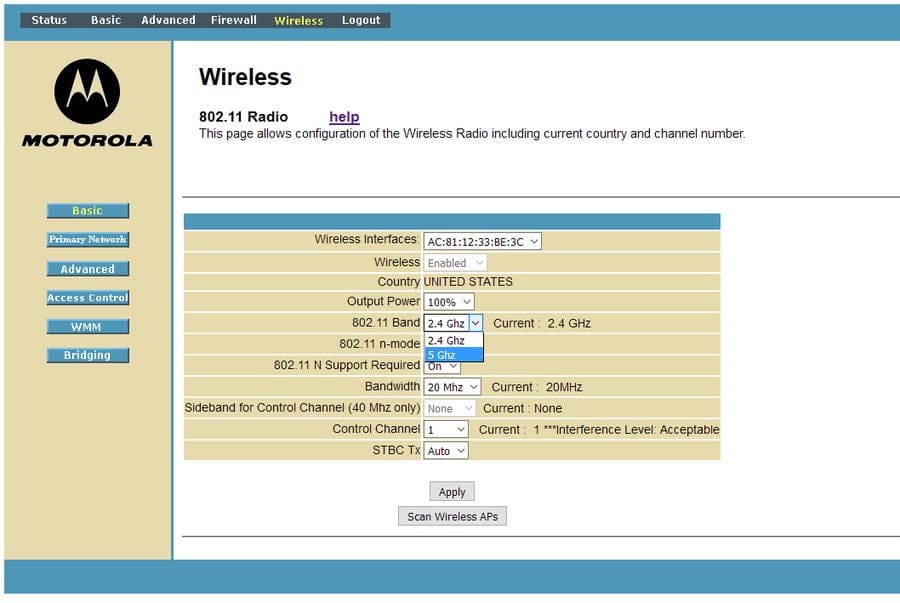Click Logout in the top menu
Screen dimensions: 900x603
pyautogui.click(x=361, y=20)
